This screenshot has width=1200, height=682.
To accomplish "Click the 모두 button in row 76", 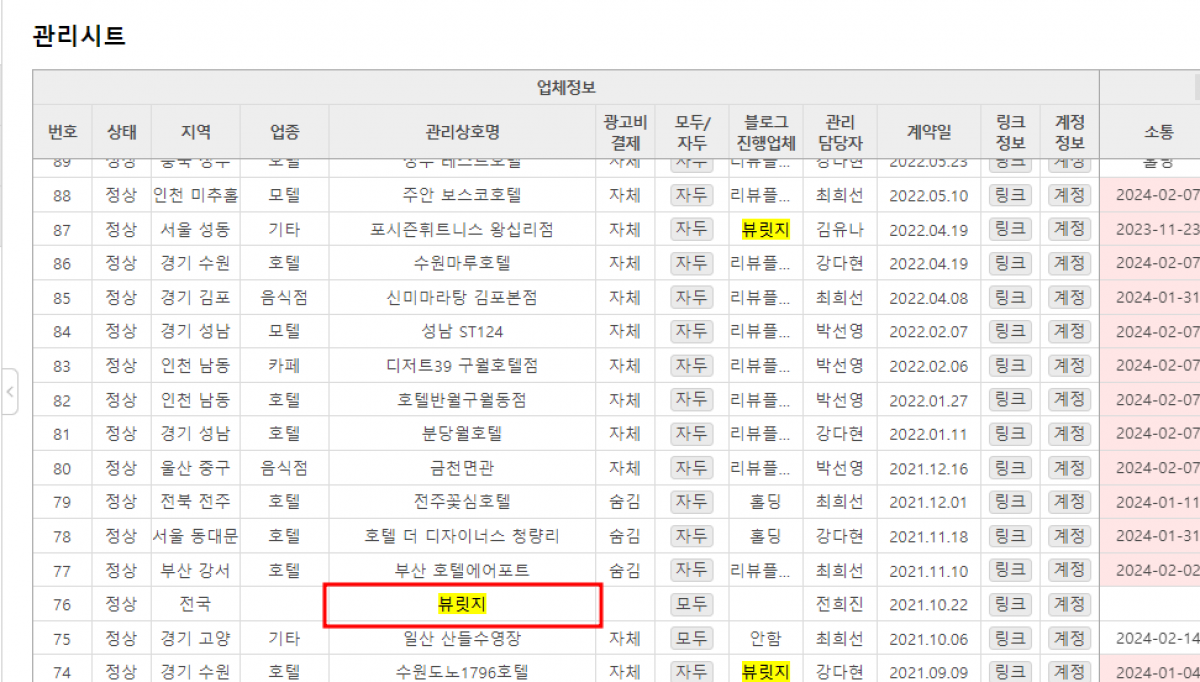I will tap(691, 604).
